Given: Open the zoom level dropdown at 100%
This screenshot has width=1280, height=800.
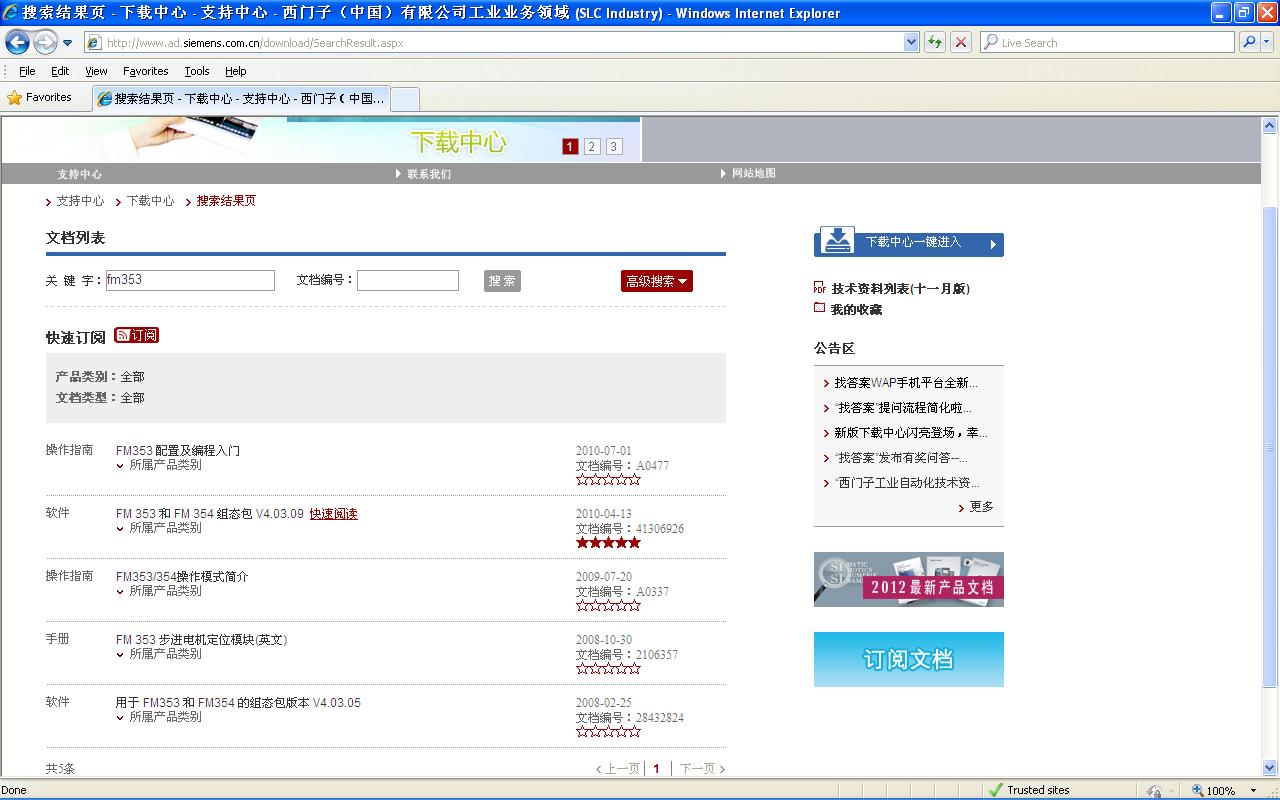Looking at the screenshot, I should (x=1253, y=790).
